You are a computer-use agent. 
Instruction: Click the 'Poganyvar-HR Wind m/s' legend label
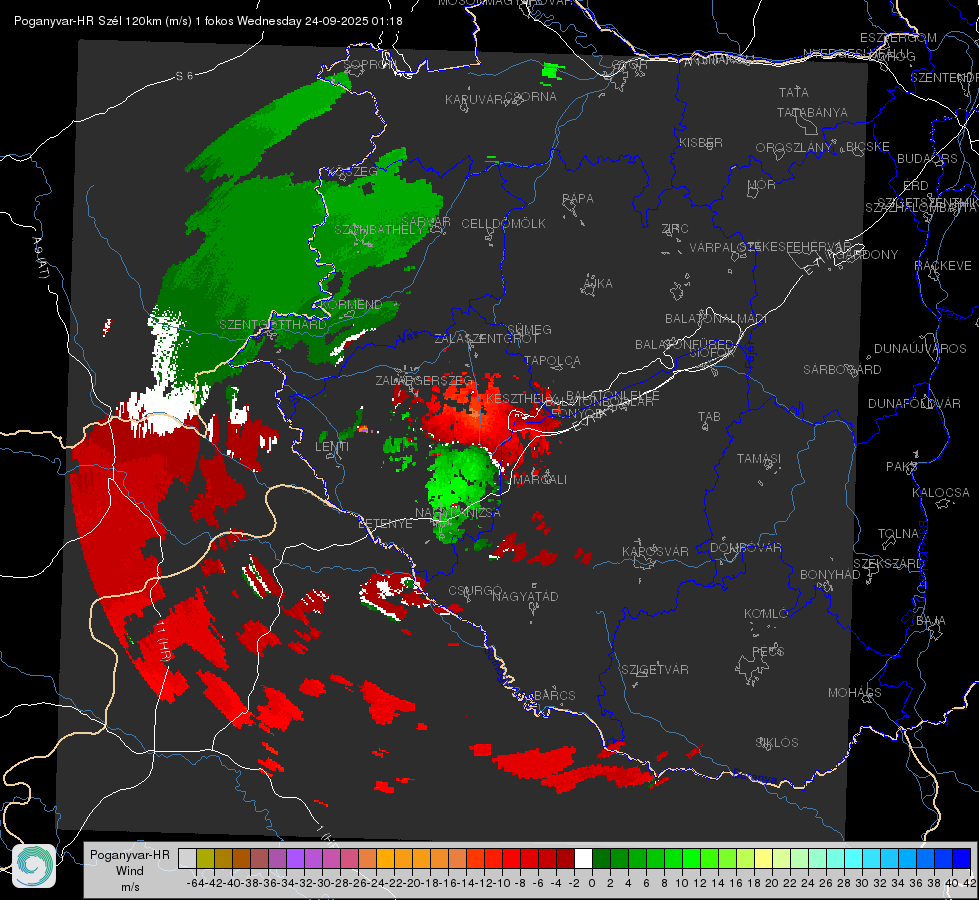click(129, 871)
